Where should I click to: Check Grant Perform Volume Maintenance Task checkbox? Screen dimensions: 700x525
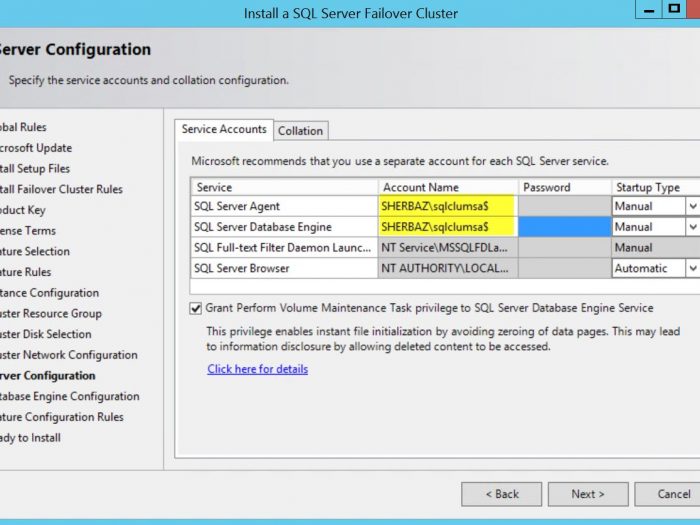point(195,308)
